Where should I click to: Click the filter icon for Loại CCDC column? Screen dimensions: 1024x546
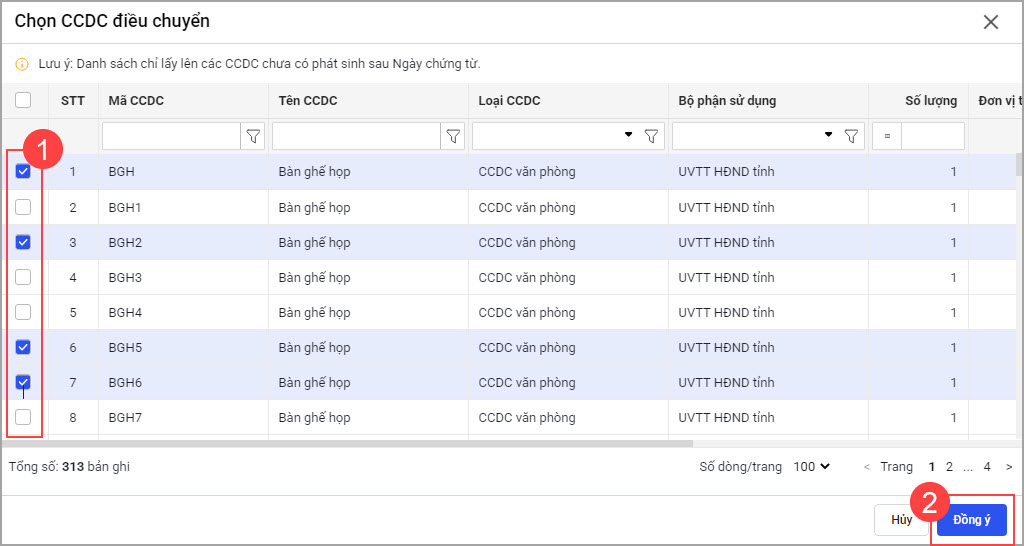click(x=652, y=136)
